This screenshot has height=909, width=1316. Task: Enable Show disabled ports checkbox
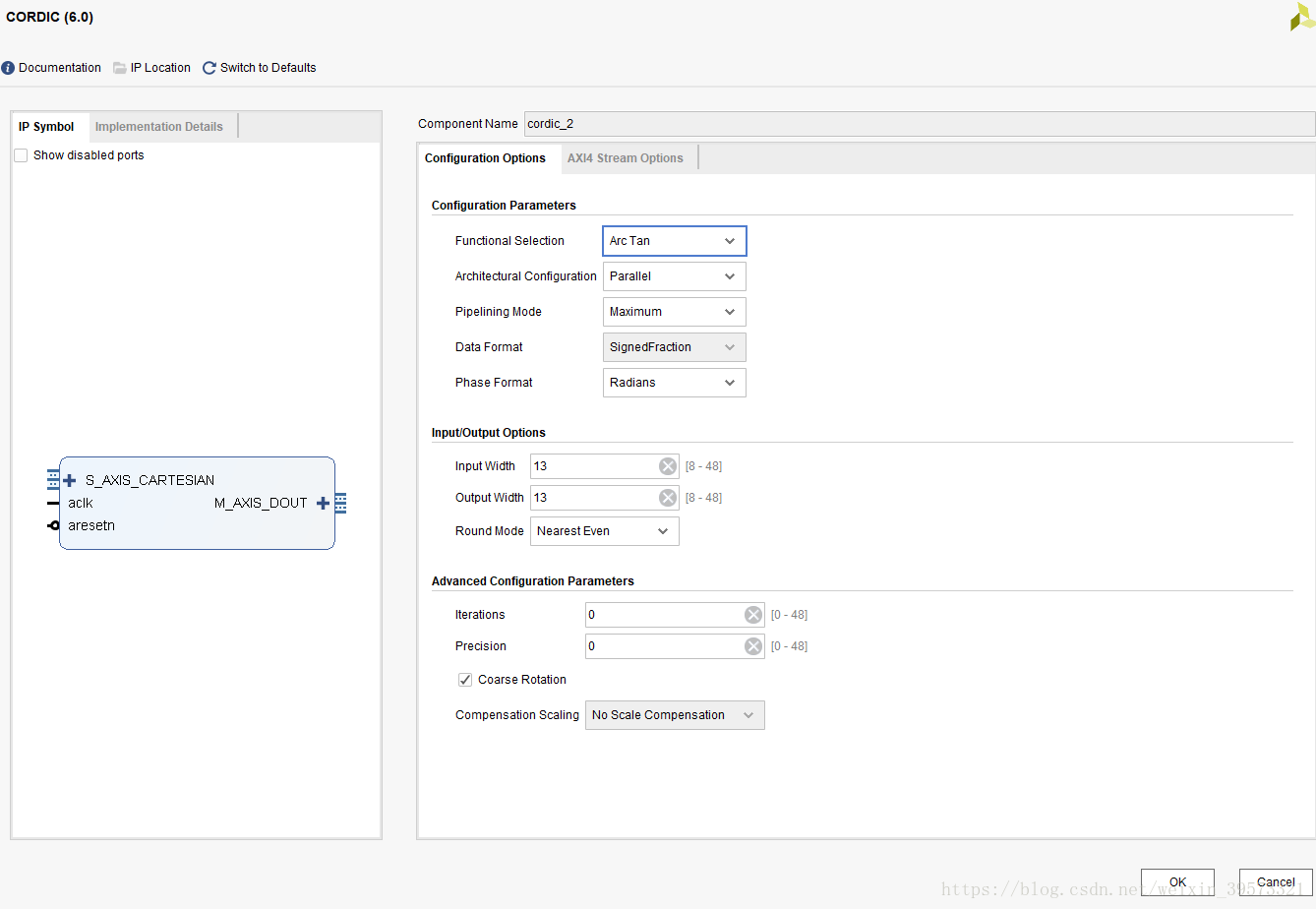21,155
